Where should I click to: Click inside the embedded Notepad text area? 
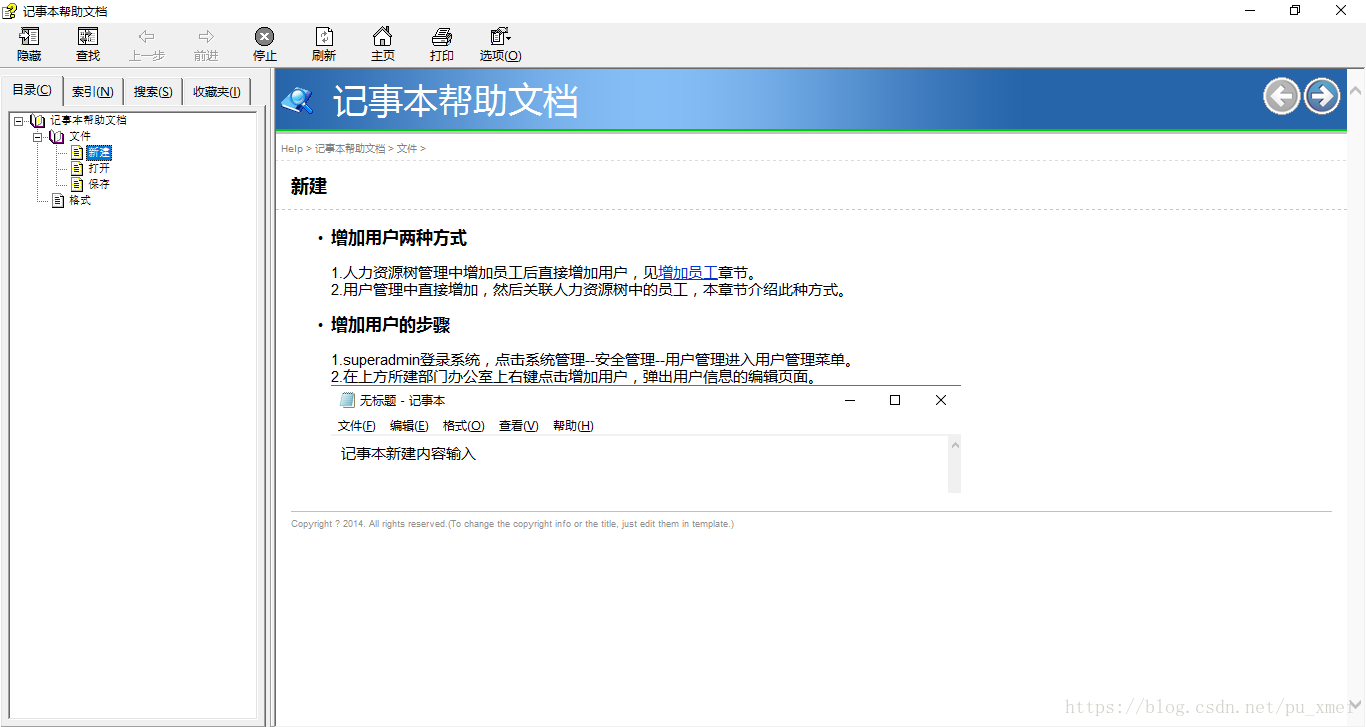click(x=640, y=464)
